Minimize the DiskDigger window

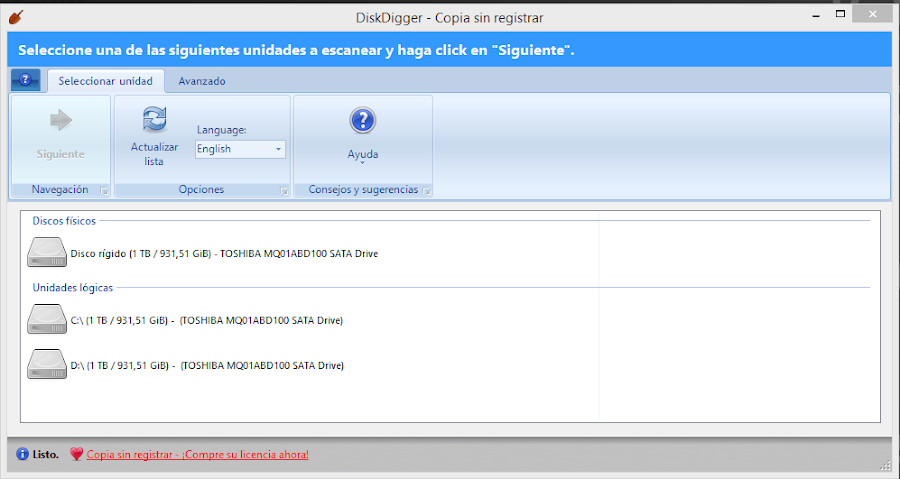816,15
